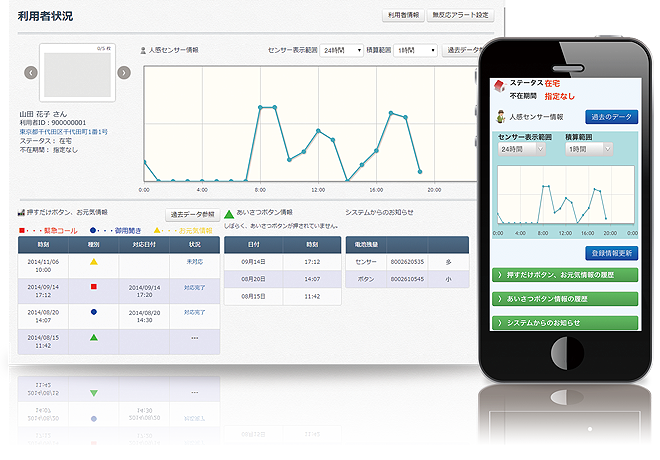This screenshot has height=460, width=660.
Task: Open the address link 東京都千代田区千代田町1番1号
Action: [x=64, y=132]
